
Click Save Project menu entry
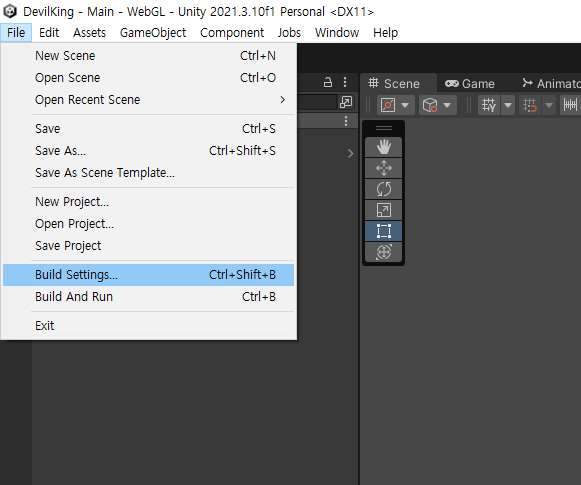(x=148, y=246)
